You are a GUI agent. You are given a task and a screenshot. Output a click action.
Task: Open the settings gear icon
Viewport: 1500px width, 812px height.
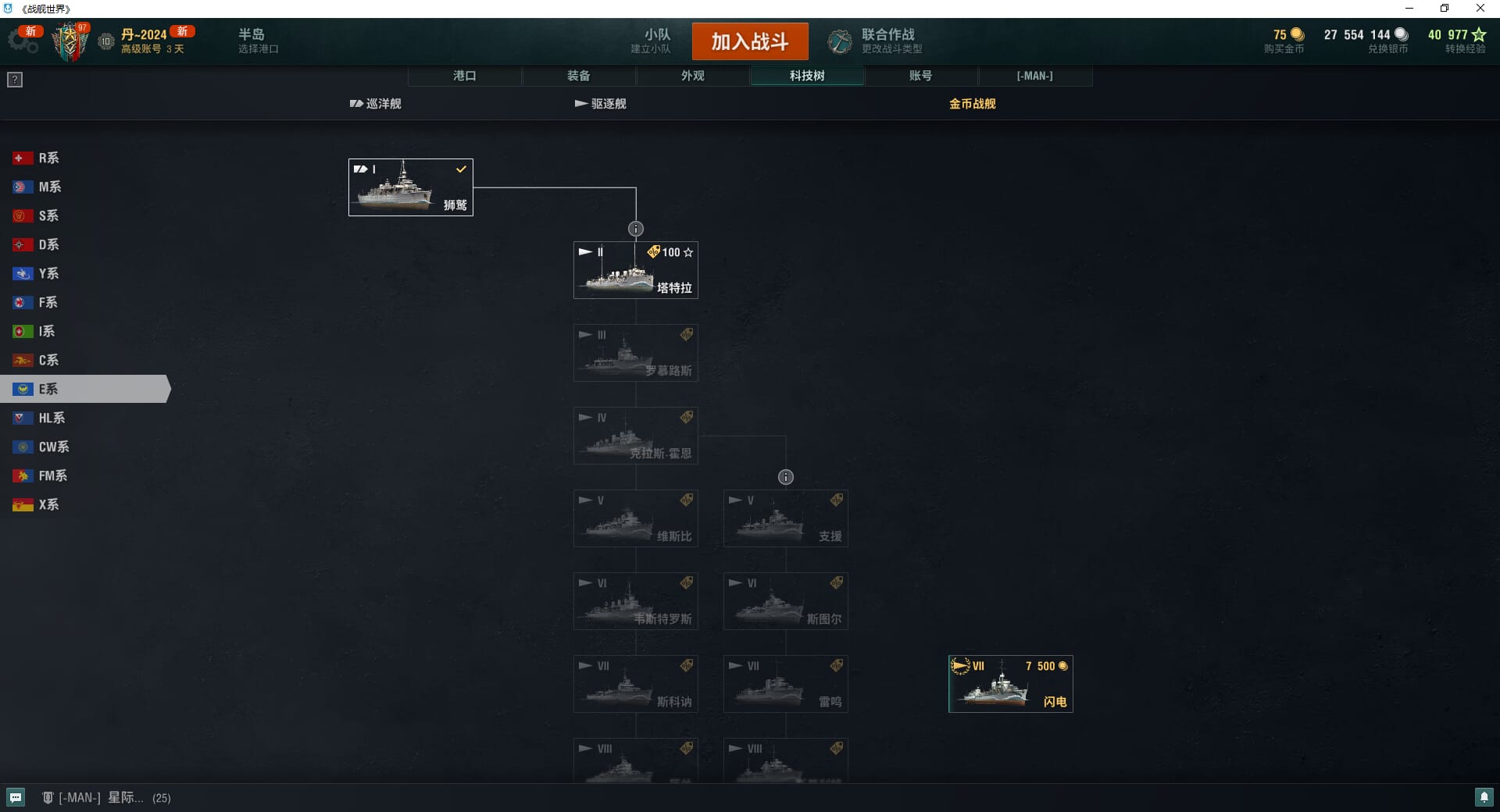click(23, 41)
